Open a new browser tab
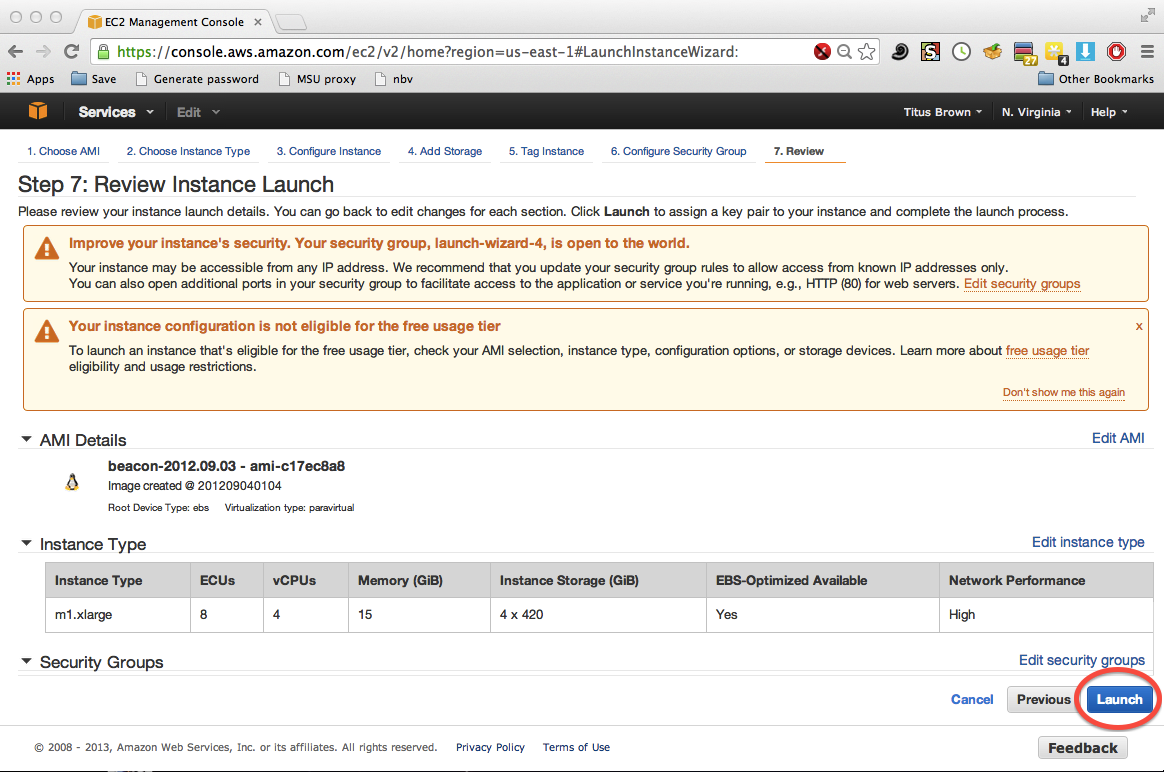The width and height of the screenshot is (1164, 772). [x=291, y=22]
